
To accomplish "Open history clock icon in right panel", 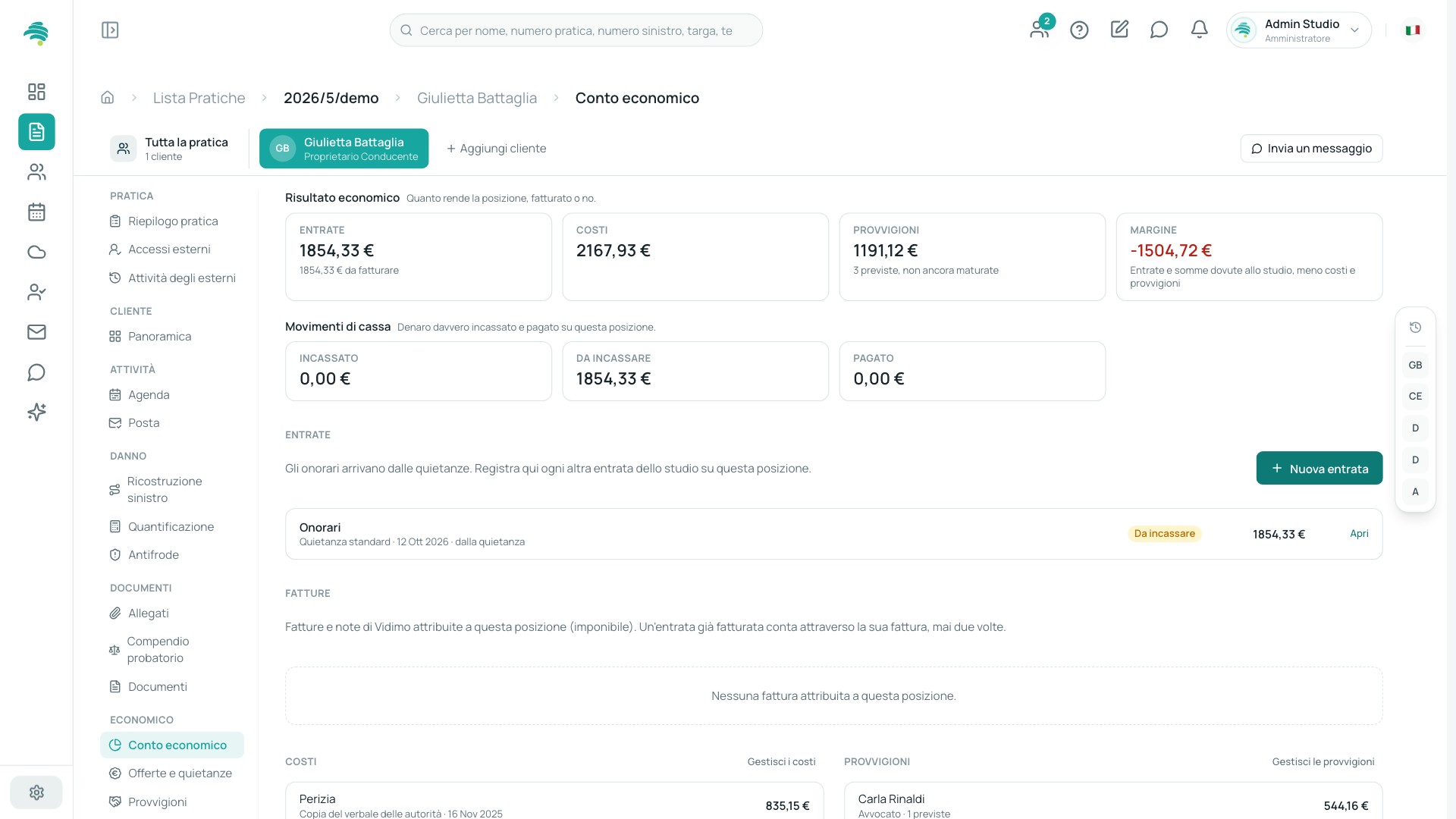I will pyautogui.click(x=1415, y=328).
